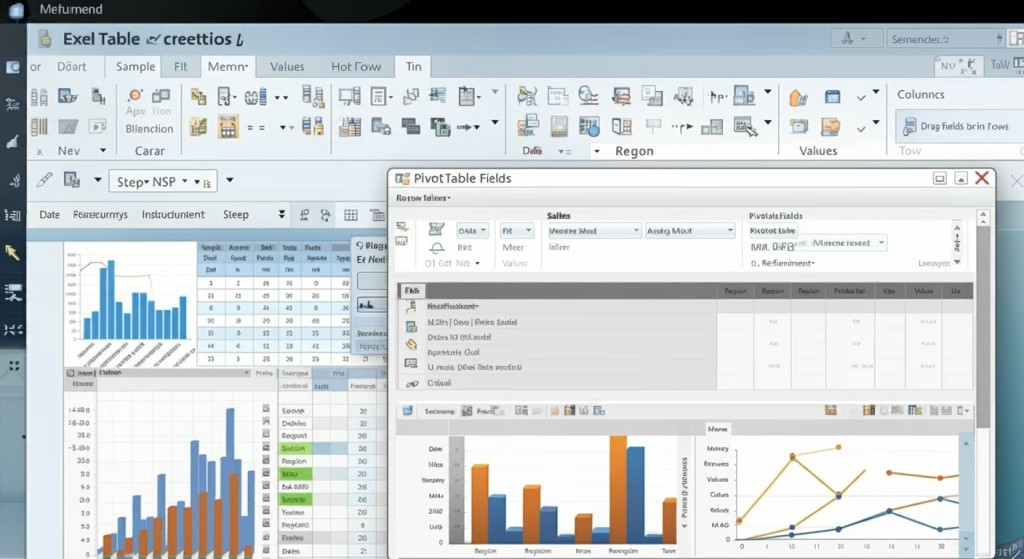The width and height of the screenshot is (1024, 559).
Task: Open the Values ribbon tab
Action: click(x=287, y=67)
